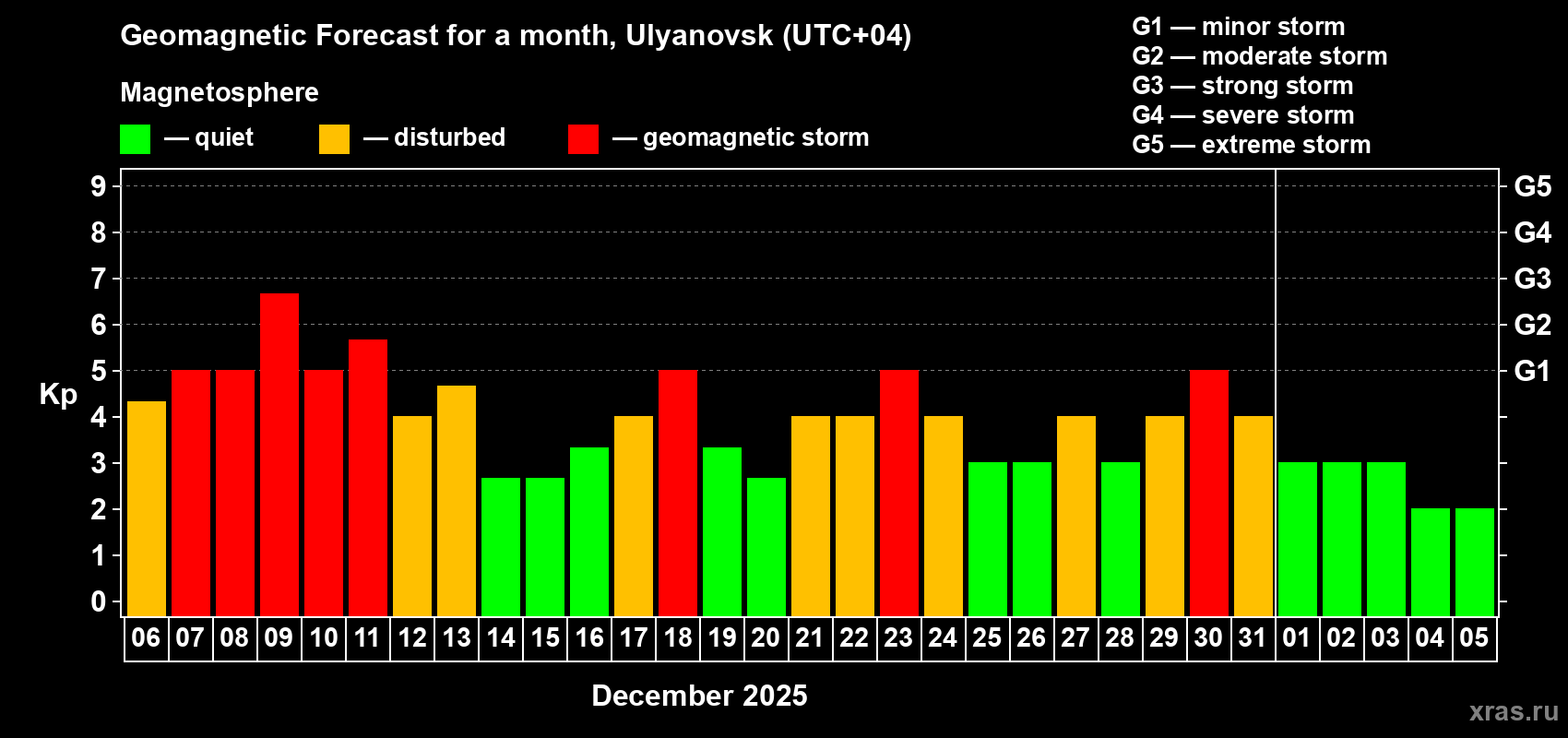Click the orange bar for December 27

1076,517
